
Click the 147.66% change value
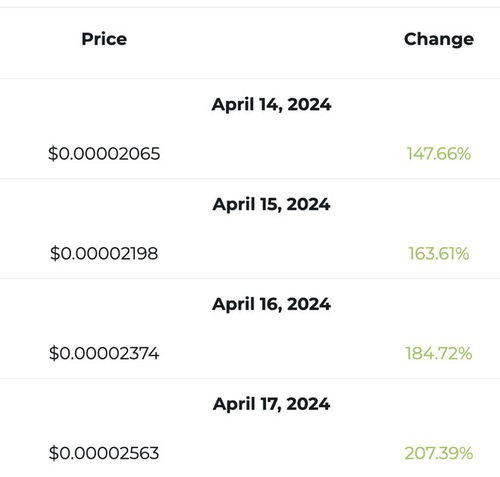pos(439,154)
